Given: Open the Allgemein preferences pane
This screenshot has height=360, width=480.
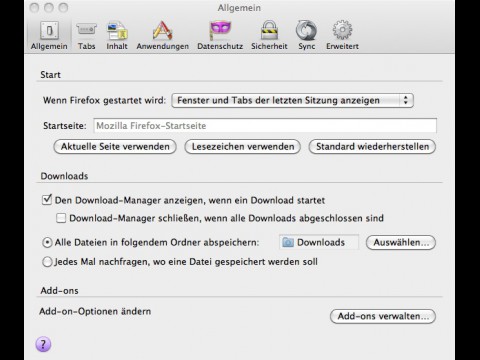Looking at the screenshot, I should click(49, 36).
